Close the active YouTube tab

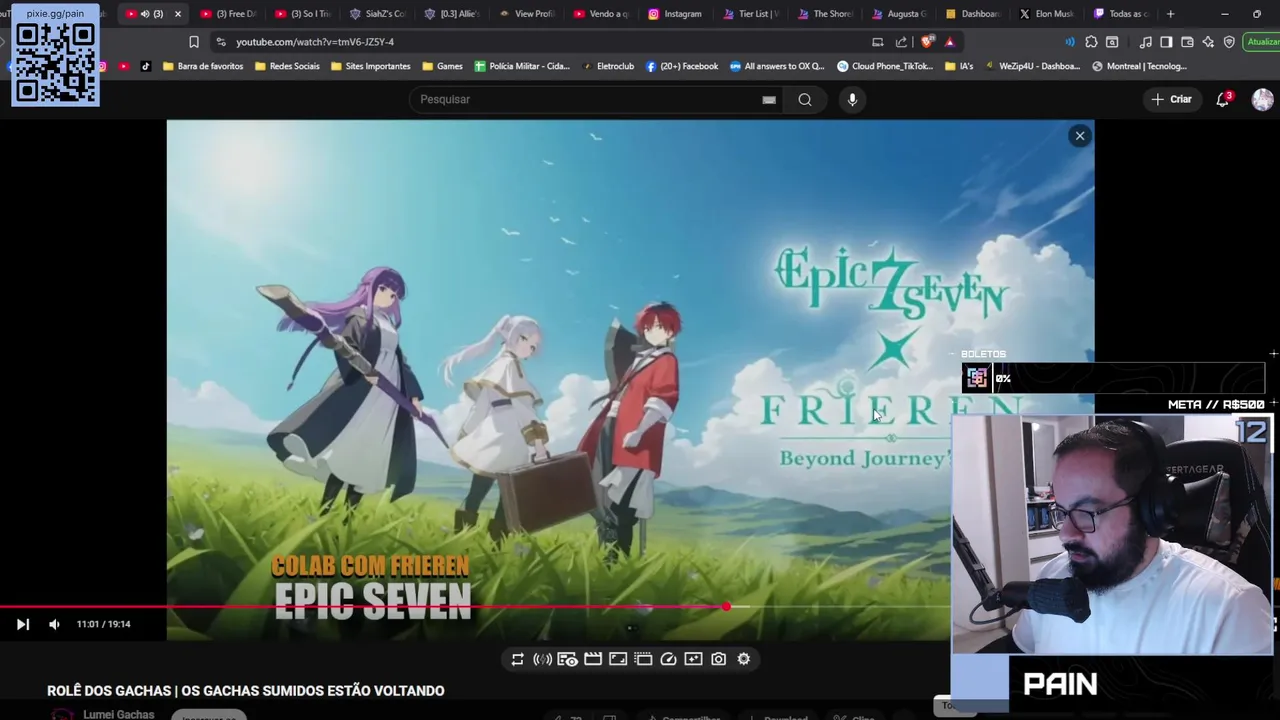point(178,14)
